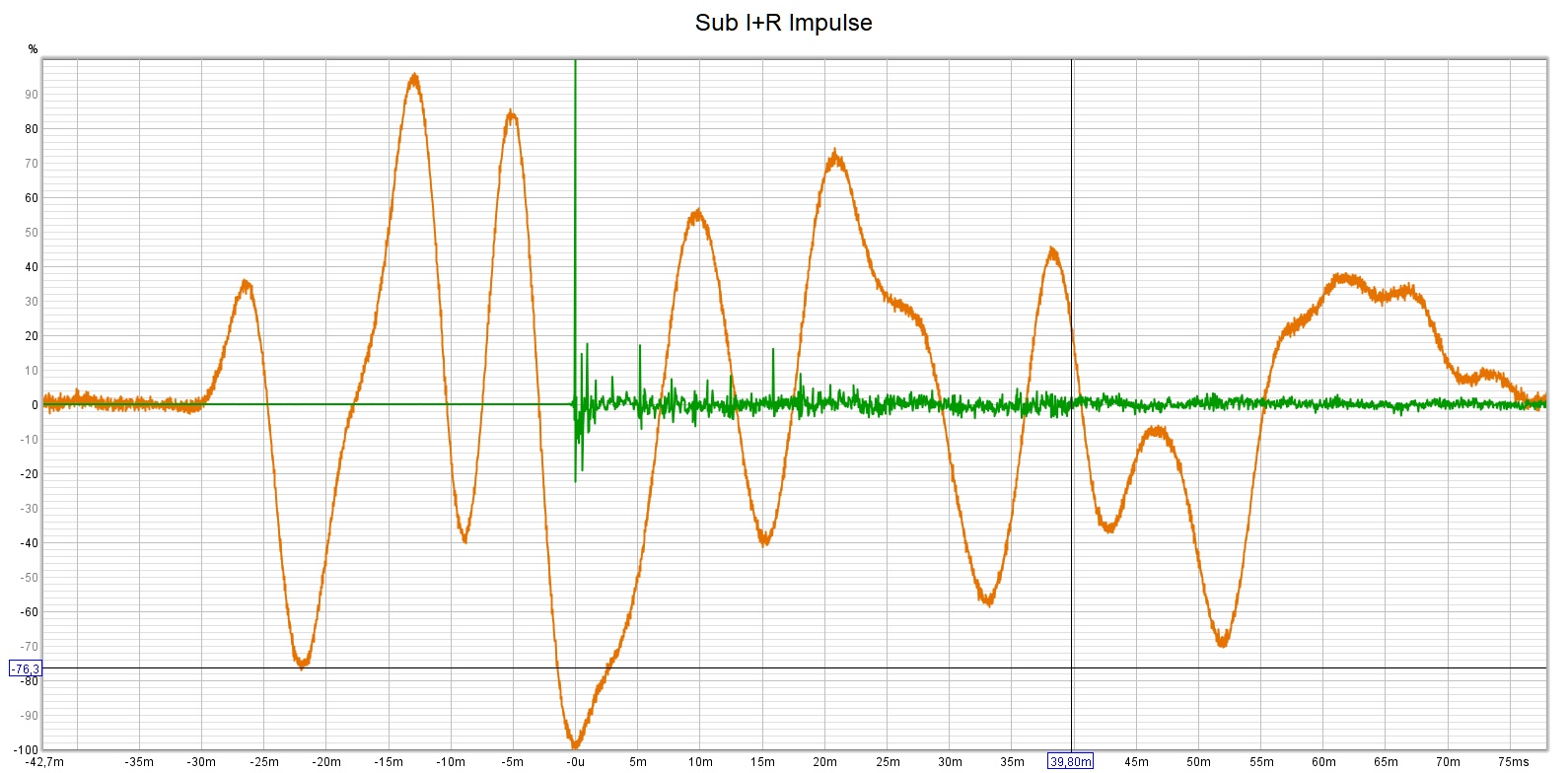The height and width of the screenshot is (773, 1568).
Task: Click the intersection of the black cursor lines
Action: (x=1071, y=668)
